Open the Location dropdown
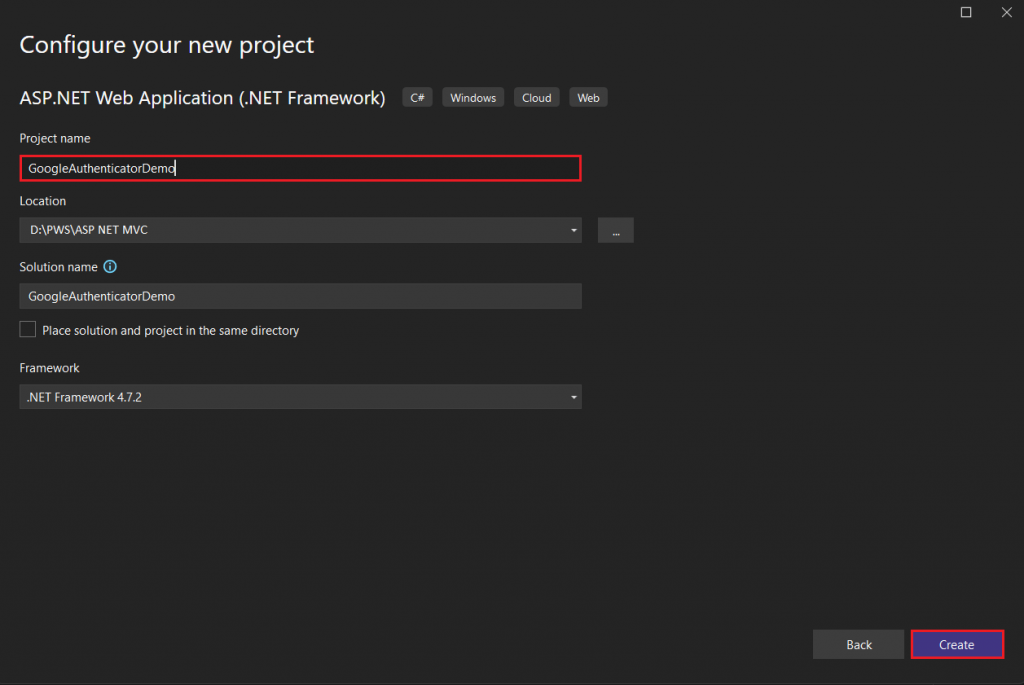 point(300,230)
